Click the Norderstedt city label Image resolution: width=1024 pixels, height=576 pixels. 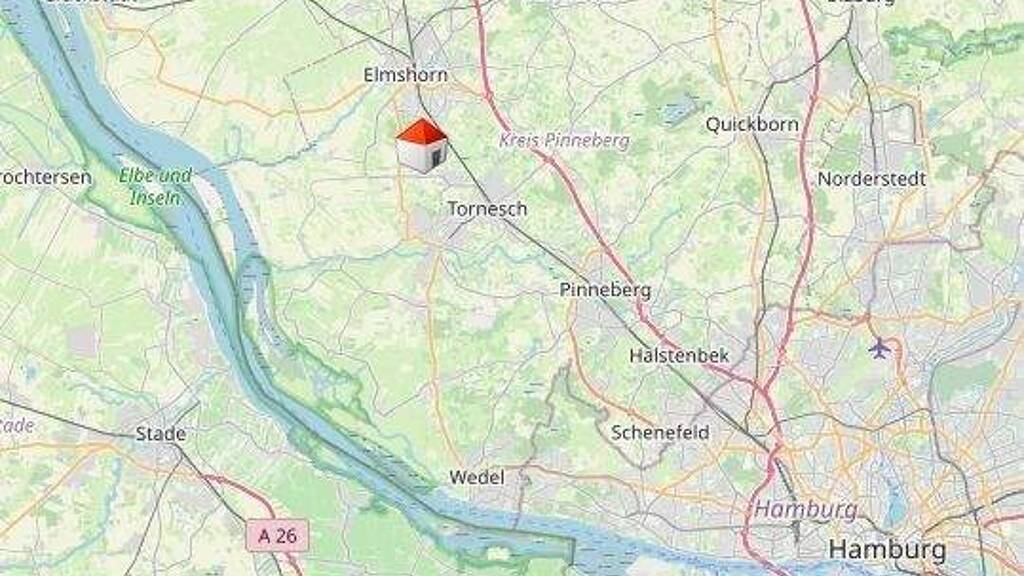[x=872, y=178]
